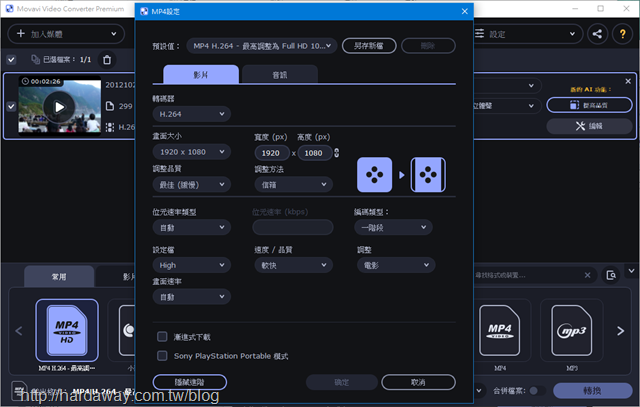Open the resize method dropdown
This screenshot has height=407, width=640.
point(293,185)
